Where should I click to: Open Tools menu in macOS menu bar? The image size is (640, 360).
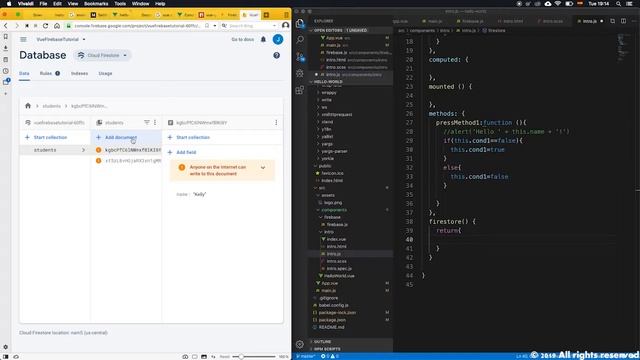click(120, 4)
